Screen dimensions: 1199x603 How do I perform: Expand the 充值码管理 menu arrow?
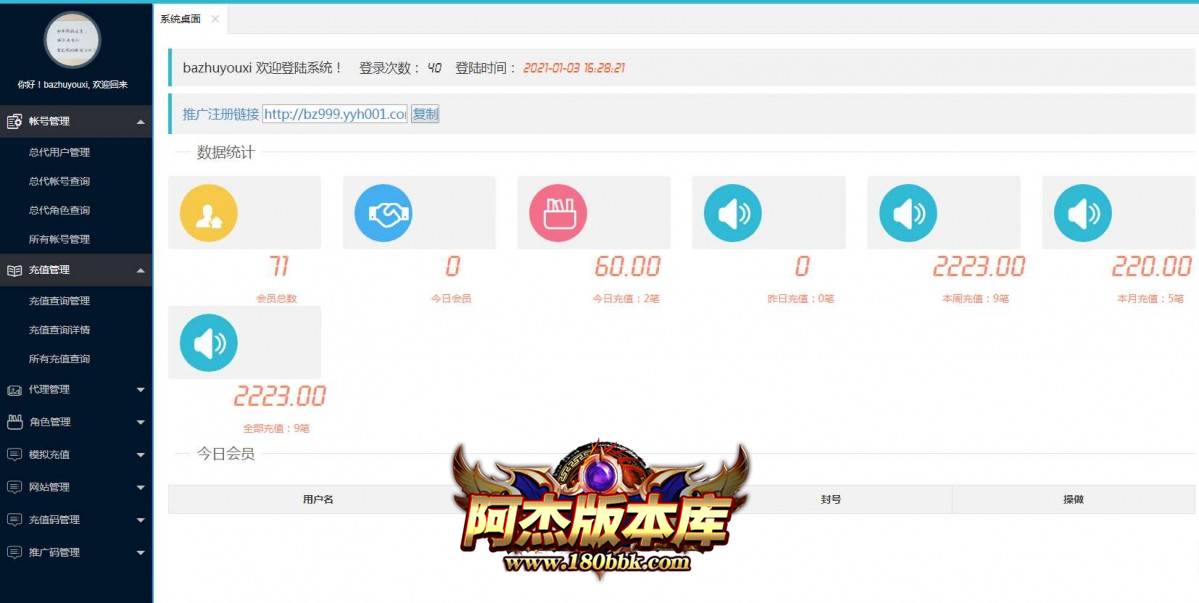pyautogui.click(x=140, y=520)
